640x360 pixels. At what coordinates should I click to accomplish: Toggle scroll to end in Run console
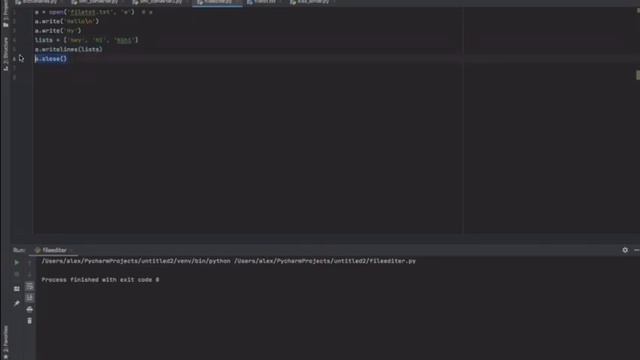coord(29,298)
